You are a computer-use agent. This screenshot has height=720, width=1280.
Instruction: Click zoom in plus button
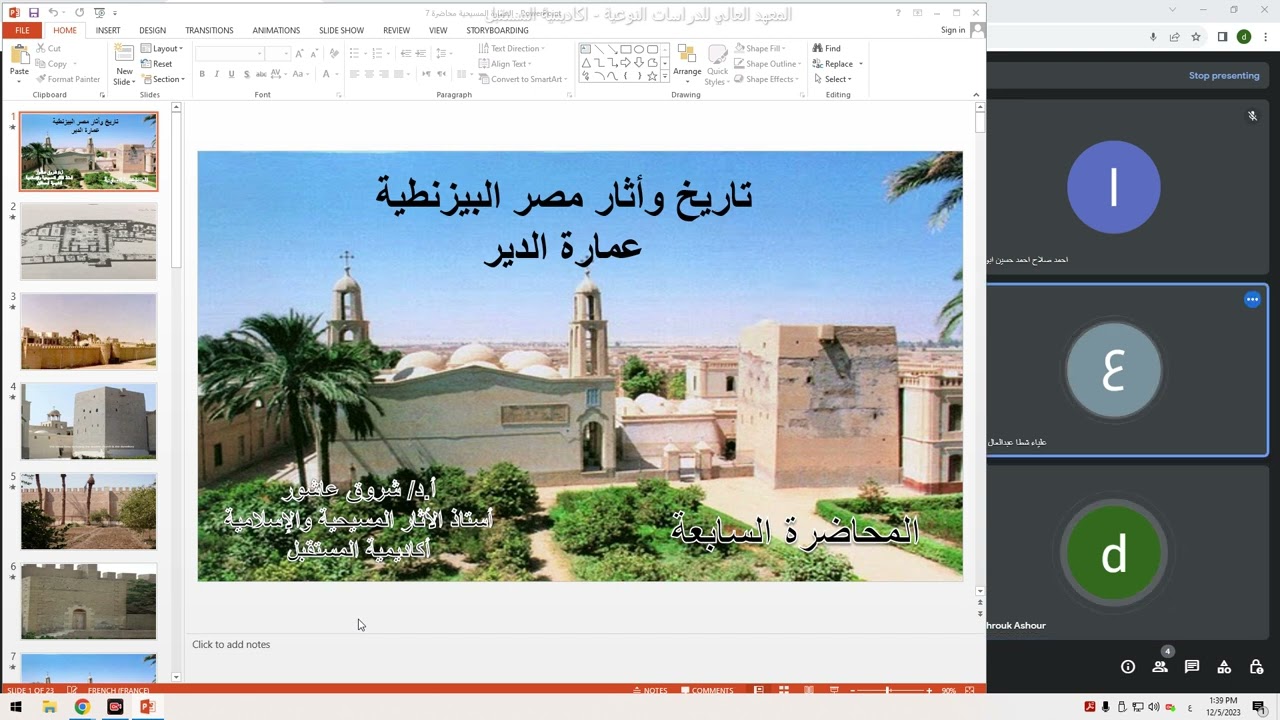point(929,690)
